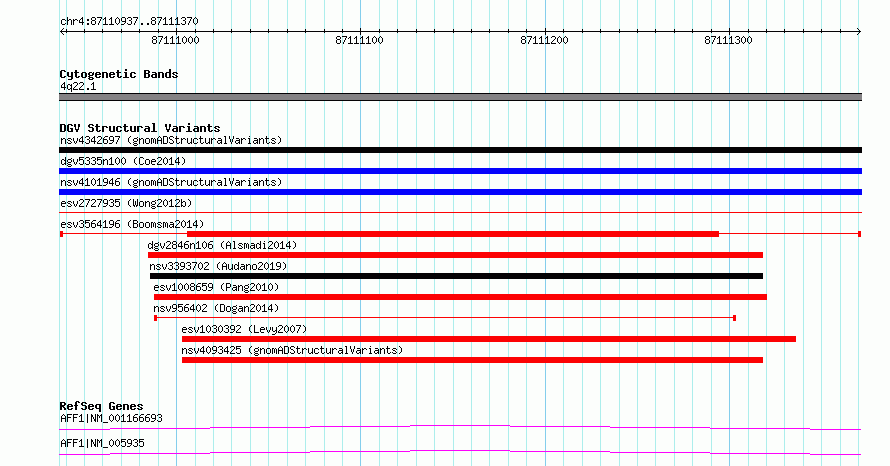Click left red endpoint marker of esv3564196
Viewport: 890px width, 466px height.
(x=61, y=234)
